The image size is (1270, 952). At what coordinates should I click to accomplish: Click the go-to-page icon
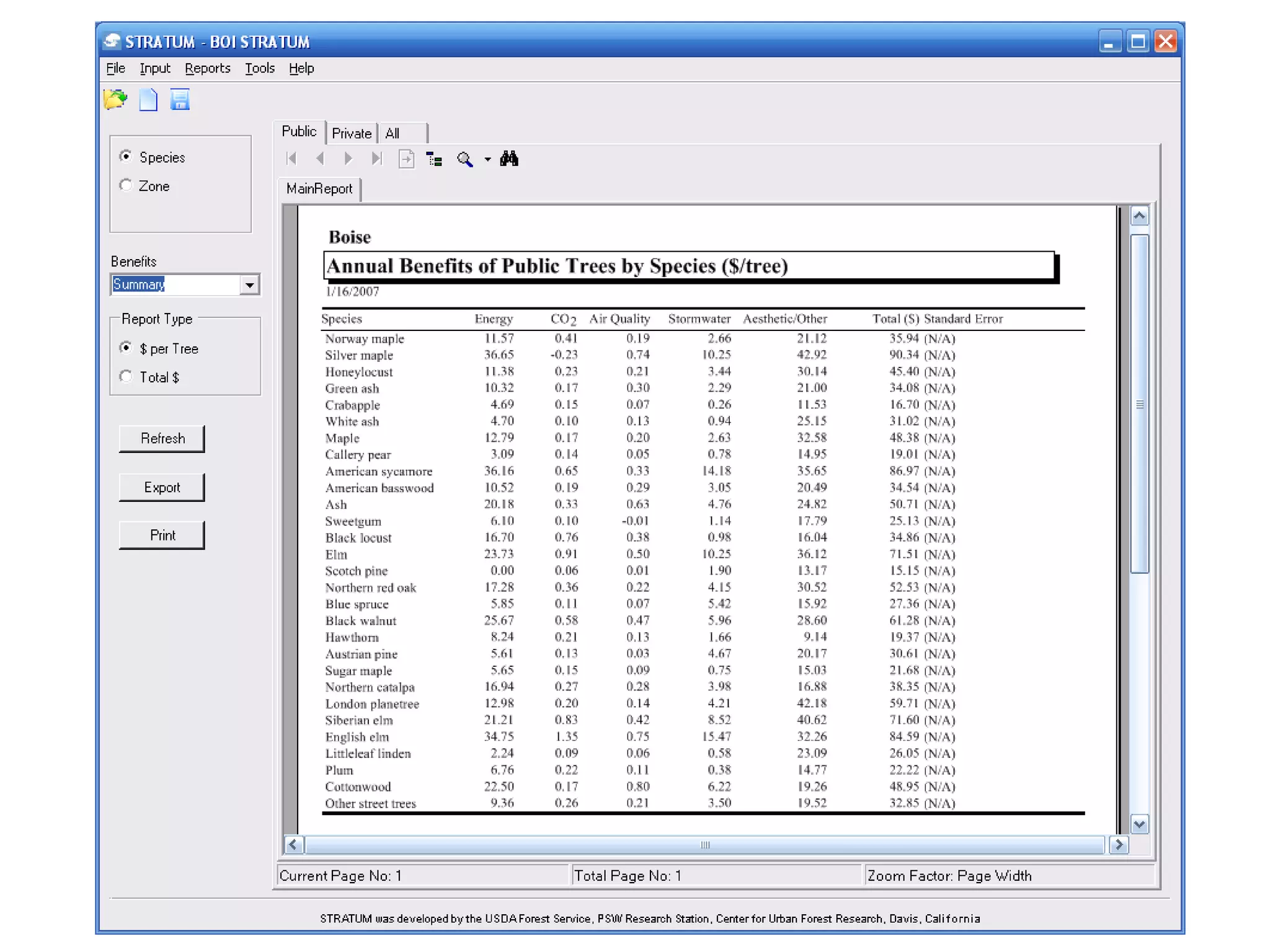tap(406, 159)
